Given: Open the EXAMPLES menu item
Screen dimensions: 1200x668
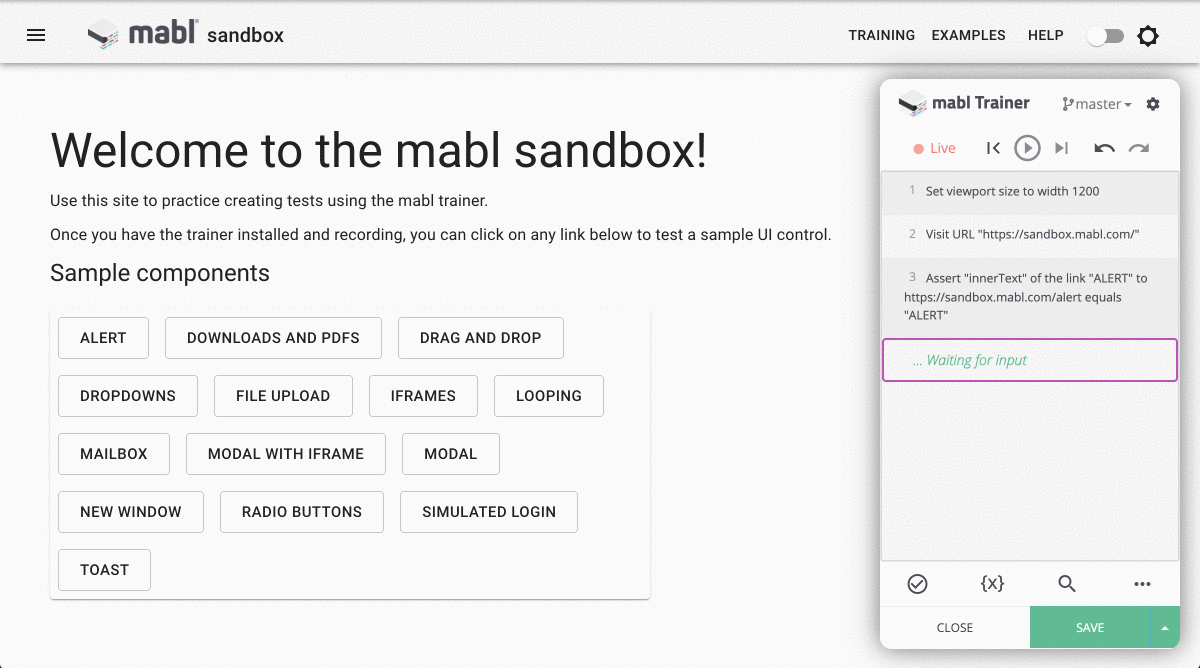Looking at the screenshot, I should tap(968, 35).
